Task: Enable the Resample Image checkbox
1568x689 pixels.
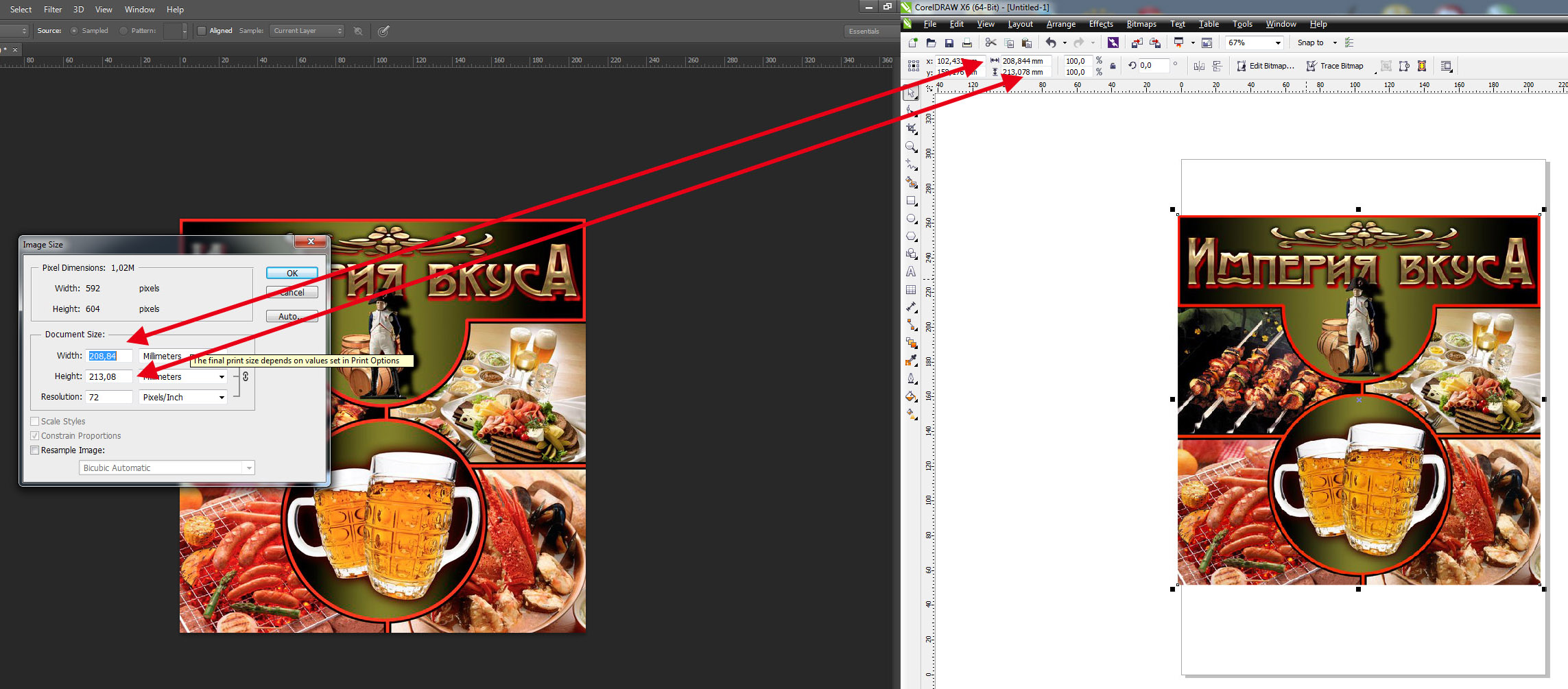Action: [x=35, y=450]
